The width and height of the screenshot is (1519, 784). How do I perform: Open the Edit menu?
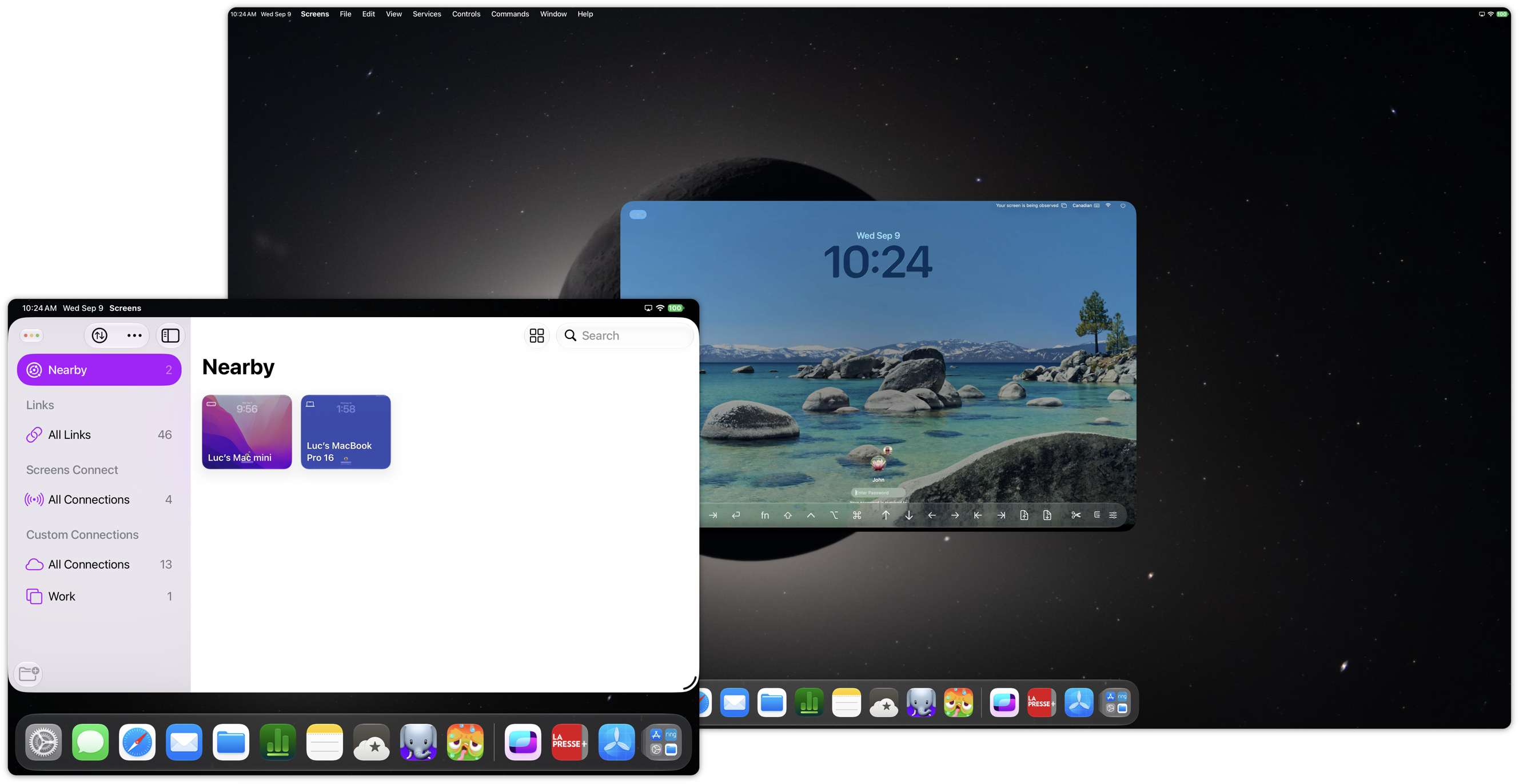(369, 14)
